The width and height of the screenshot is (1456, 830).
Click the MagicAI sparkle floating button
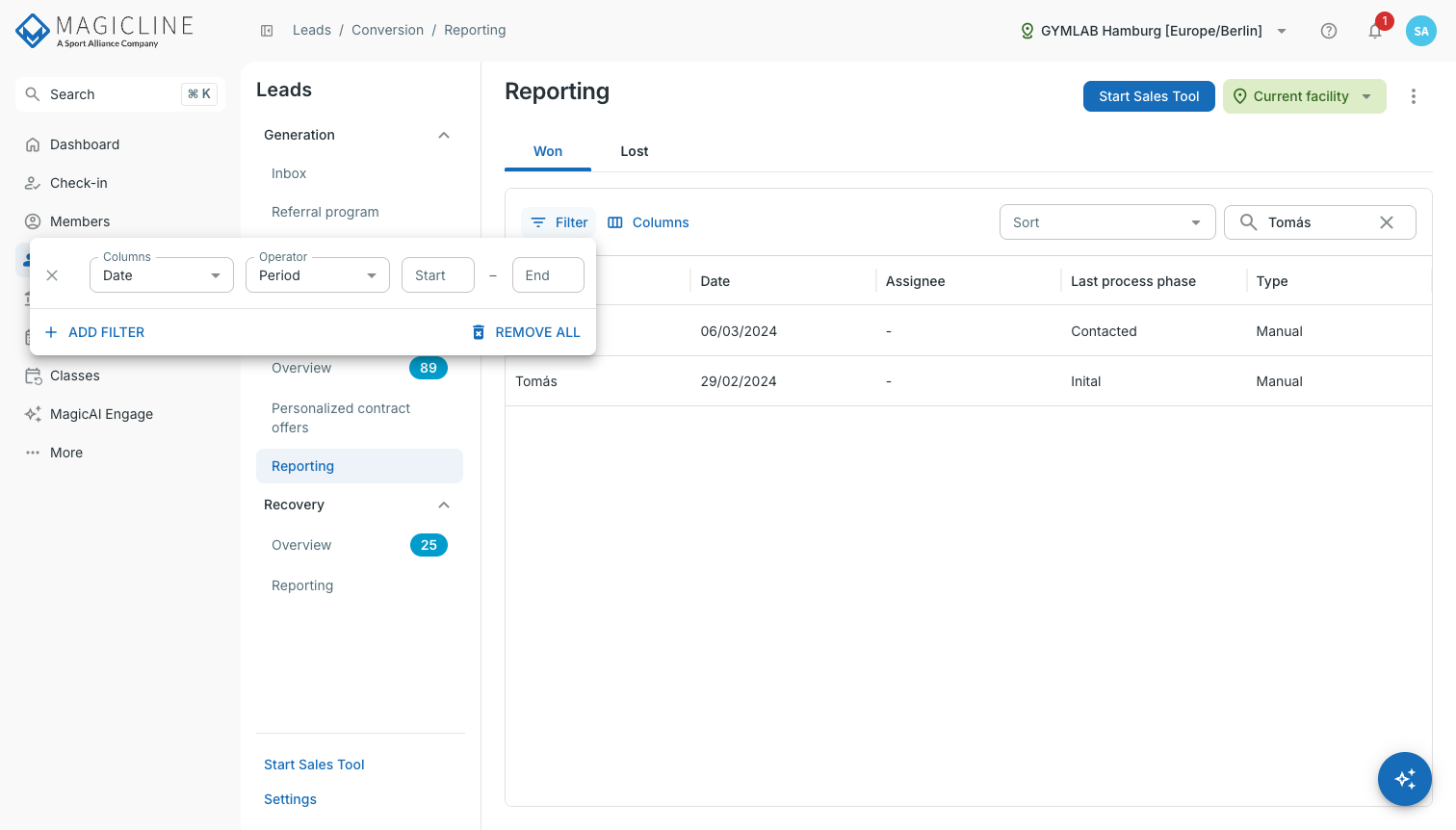[x=1405, y=779]
